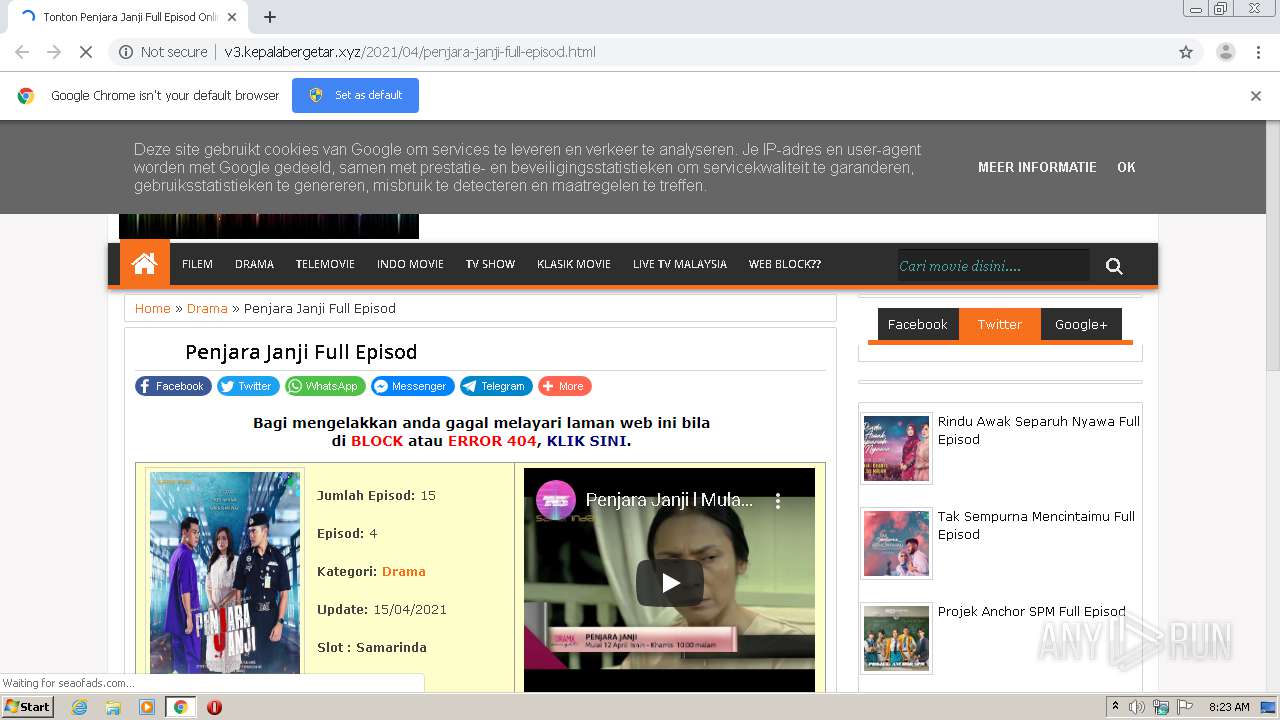Open File Explorer from the taskbar

click(113, 707)
